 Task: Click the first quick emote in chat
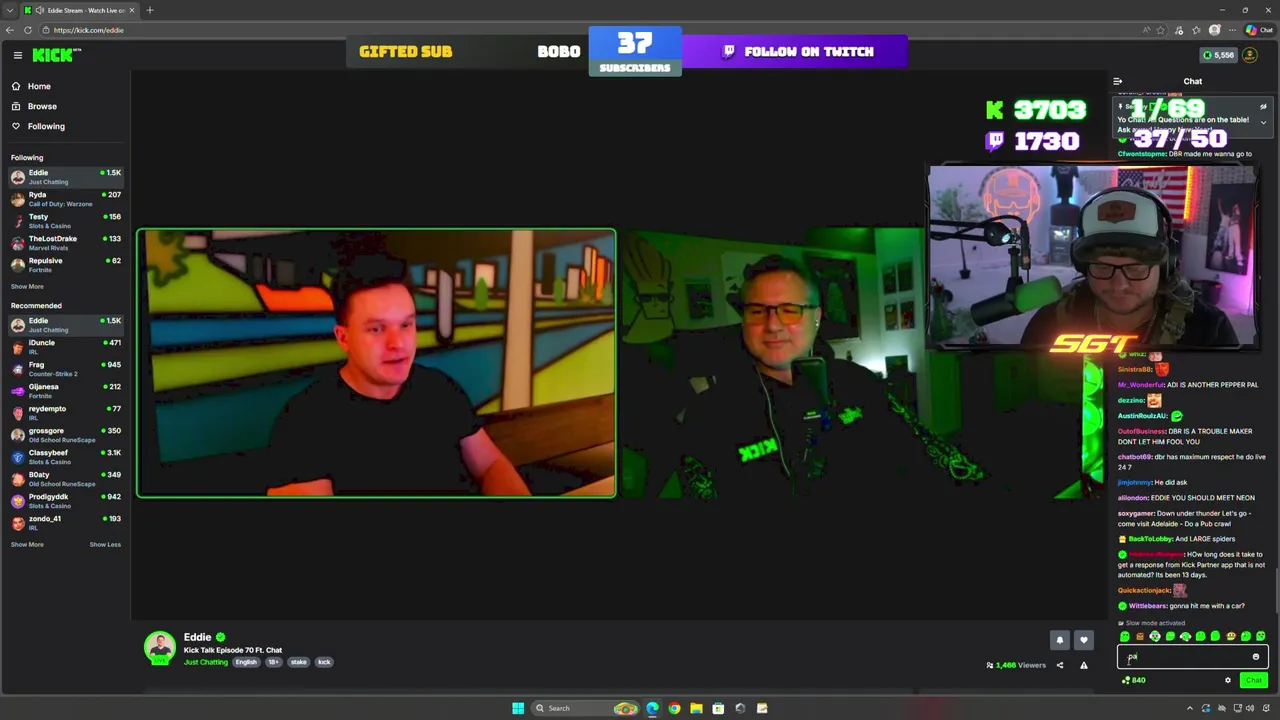pyautogui.click(x=1125, y=636)
